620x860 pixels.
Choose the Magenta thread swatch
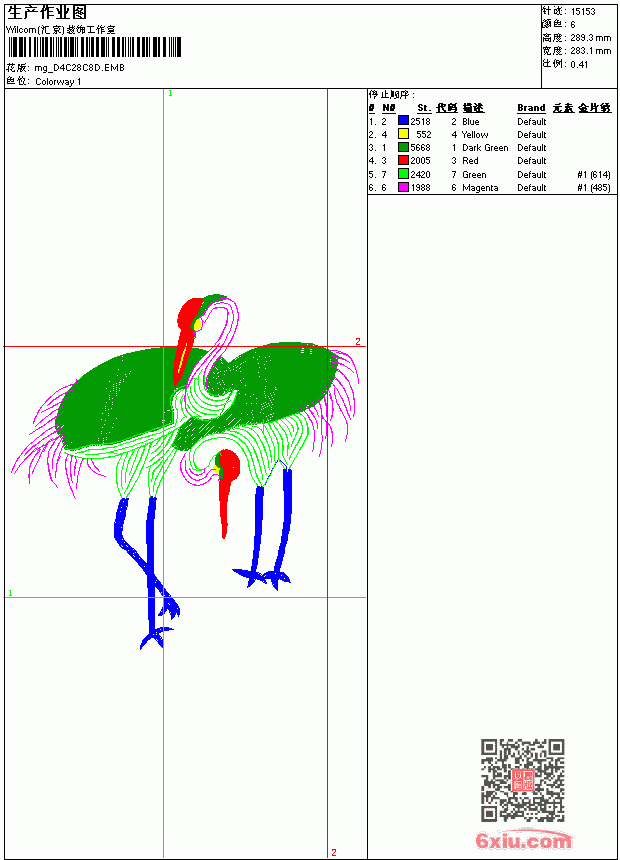coord(403,187)
